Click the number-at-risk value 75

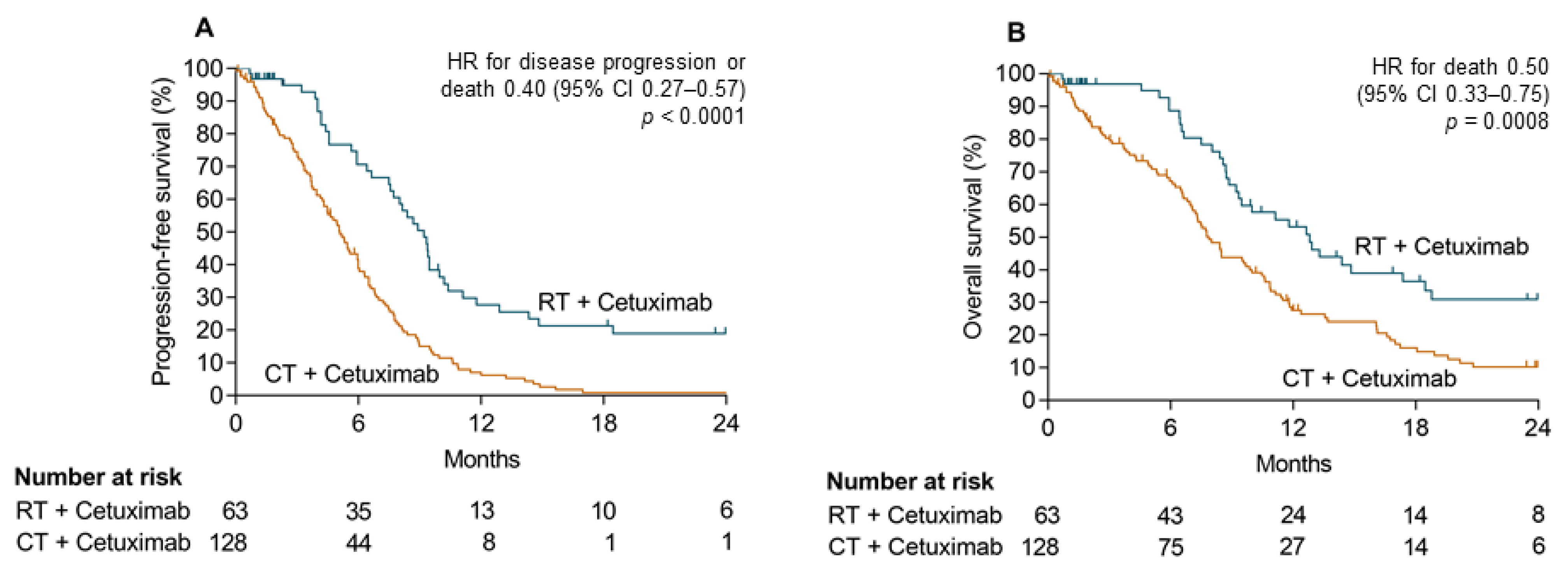point(1170,547)
